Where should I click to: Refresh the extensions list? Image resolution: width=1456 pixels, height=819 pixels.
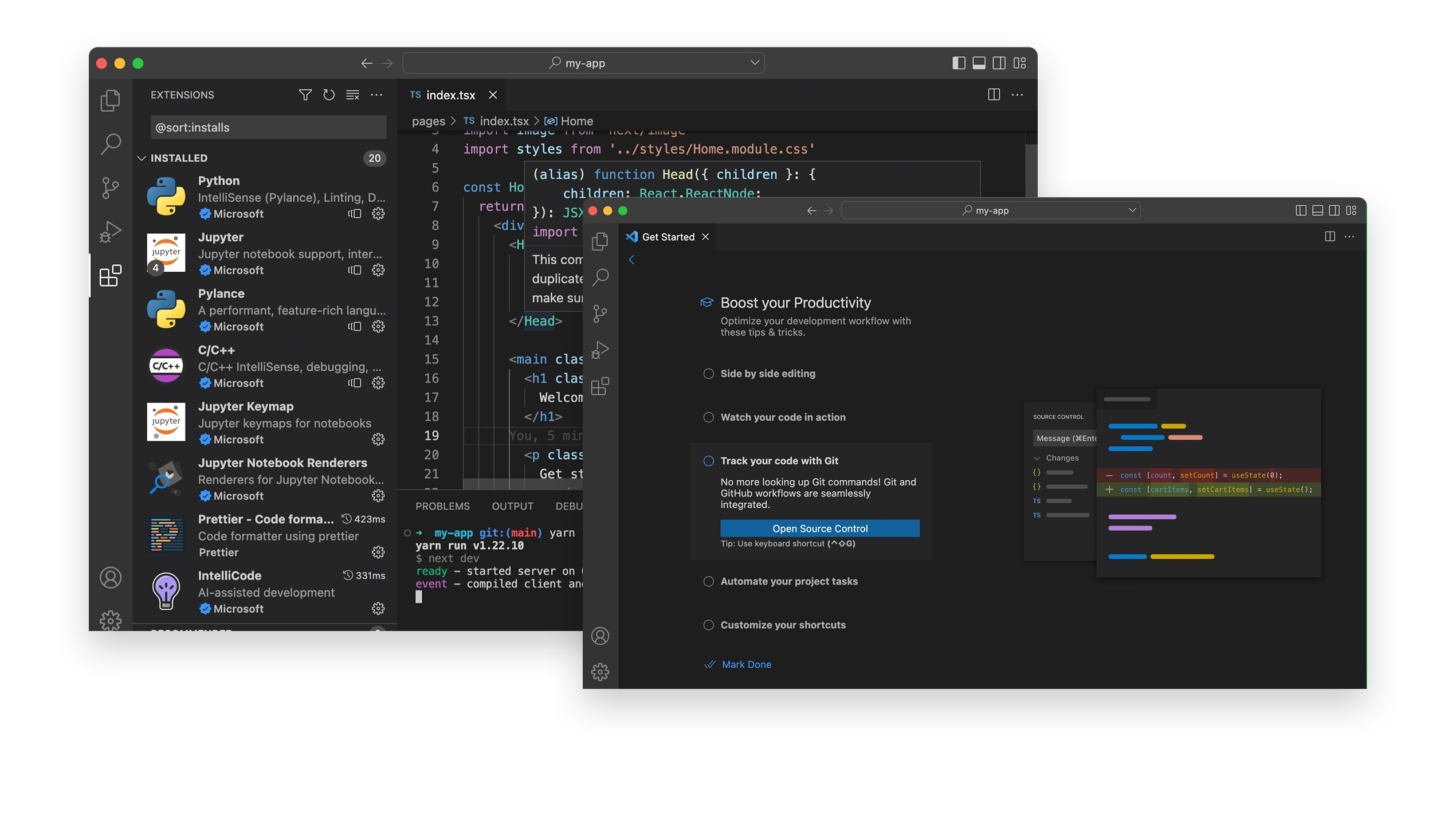328,95
